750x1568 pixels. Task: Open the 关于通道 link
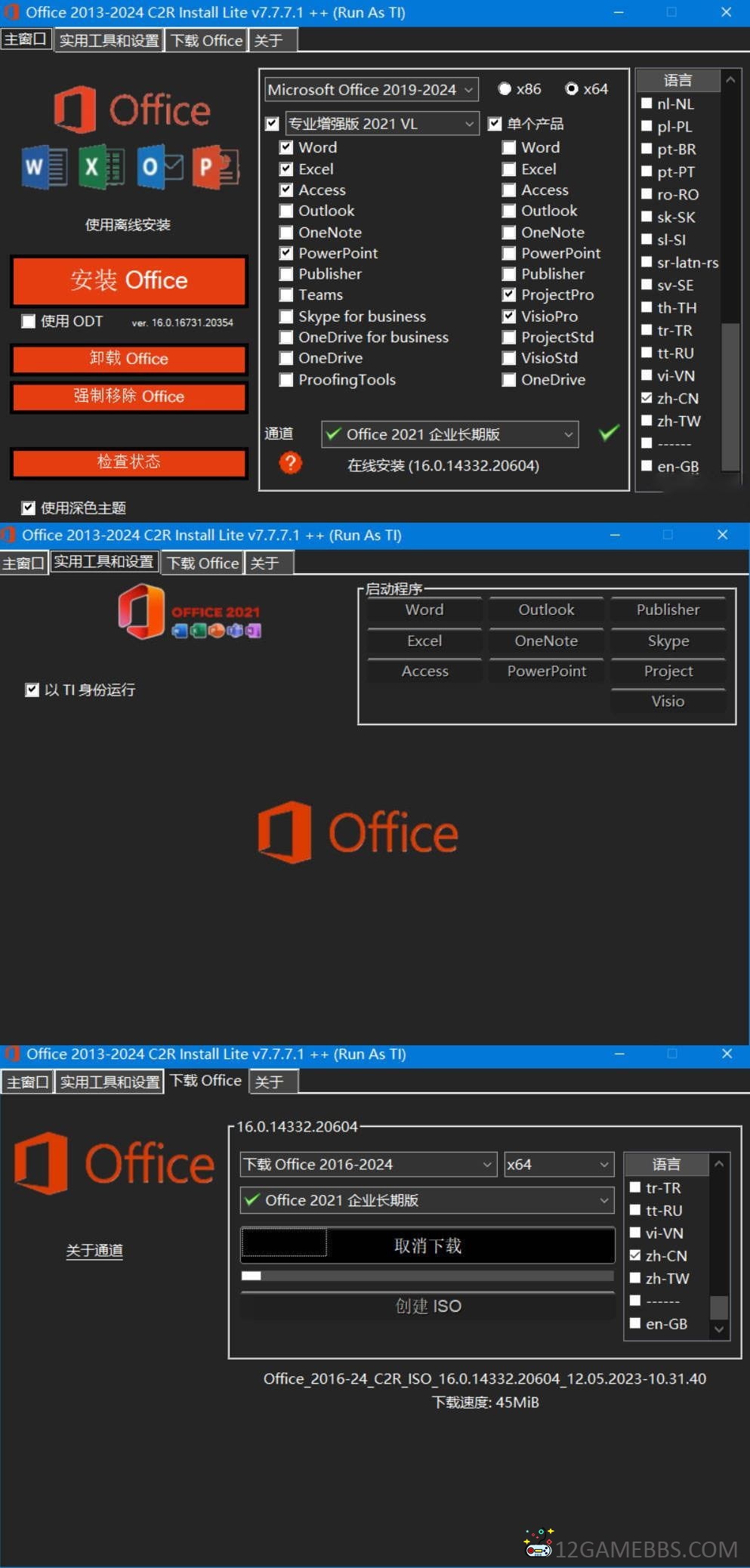(94, 1251)
